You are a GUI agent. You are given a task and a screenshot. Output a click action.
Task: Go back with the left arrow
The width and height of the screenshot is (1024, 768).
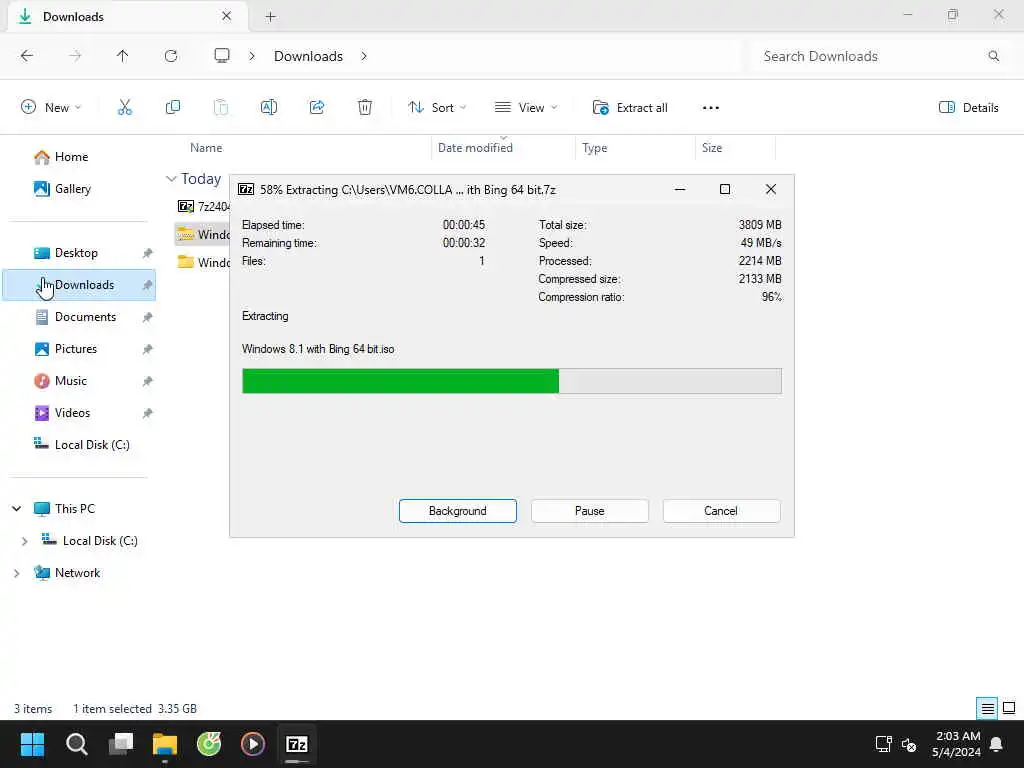click(27, 56)
